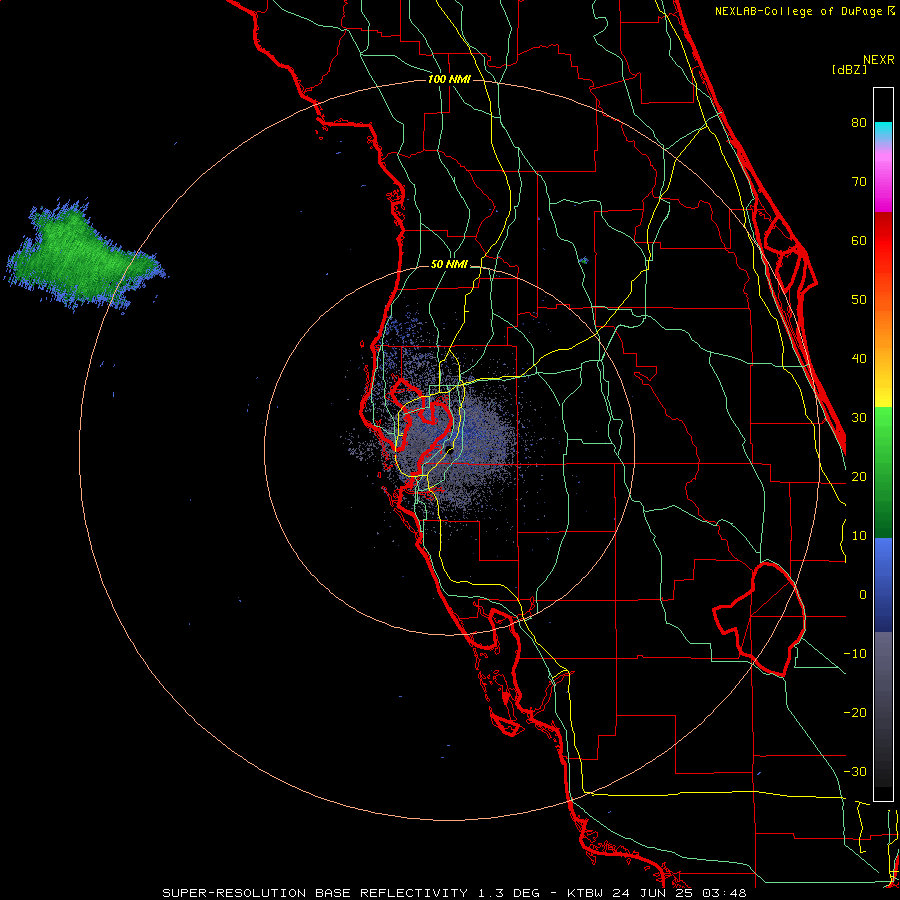Click the 10 value on the dBZ scale
This screenshot has width=900, height=900.
(x=859, y=536)
